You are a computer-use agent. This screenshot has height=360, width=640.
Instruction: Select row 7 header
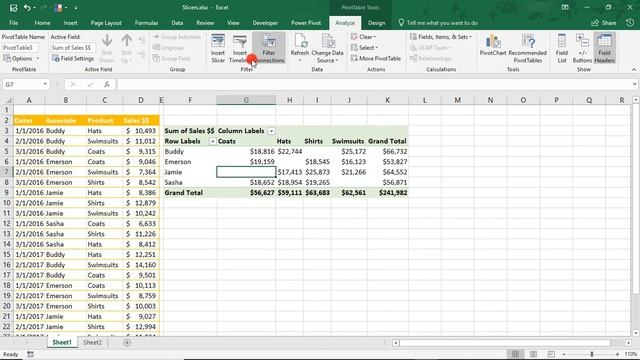[7, 172]
